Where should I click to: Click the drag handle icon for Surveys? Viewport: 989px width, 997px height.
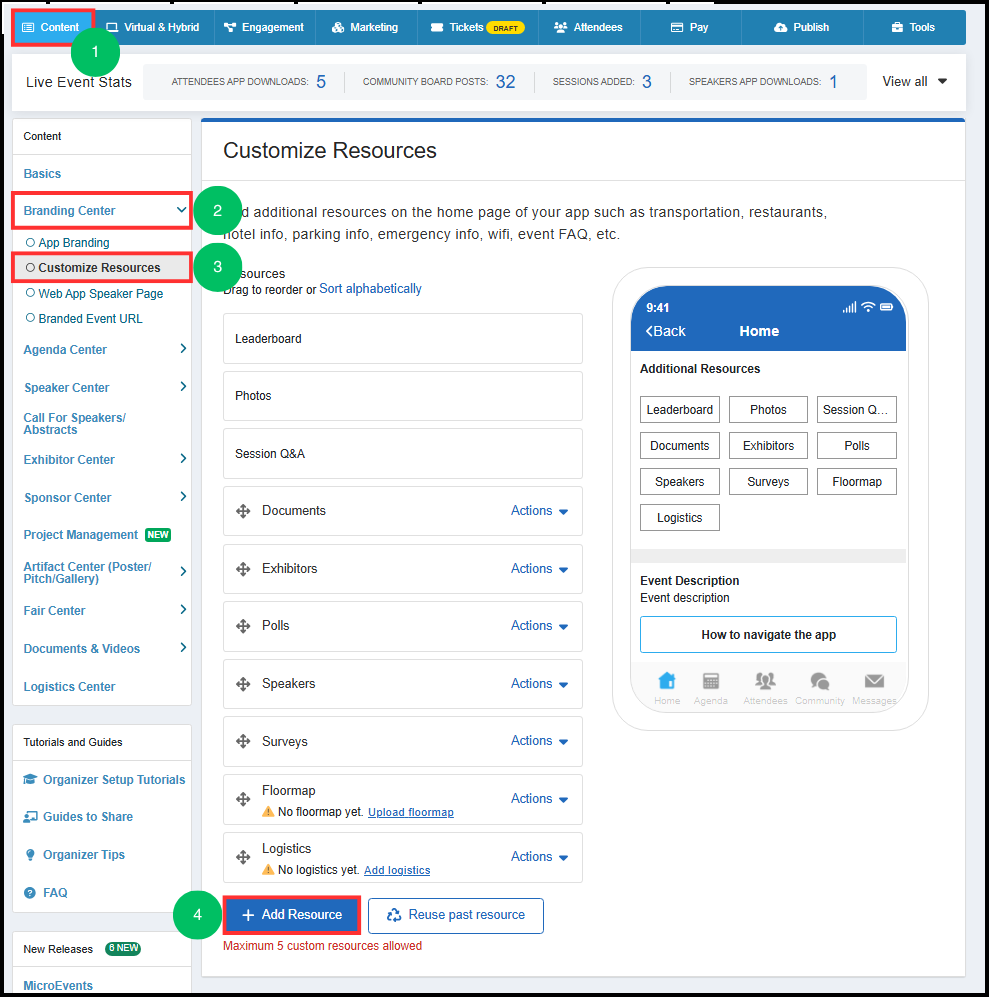click(243, 741)
